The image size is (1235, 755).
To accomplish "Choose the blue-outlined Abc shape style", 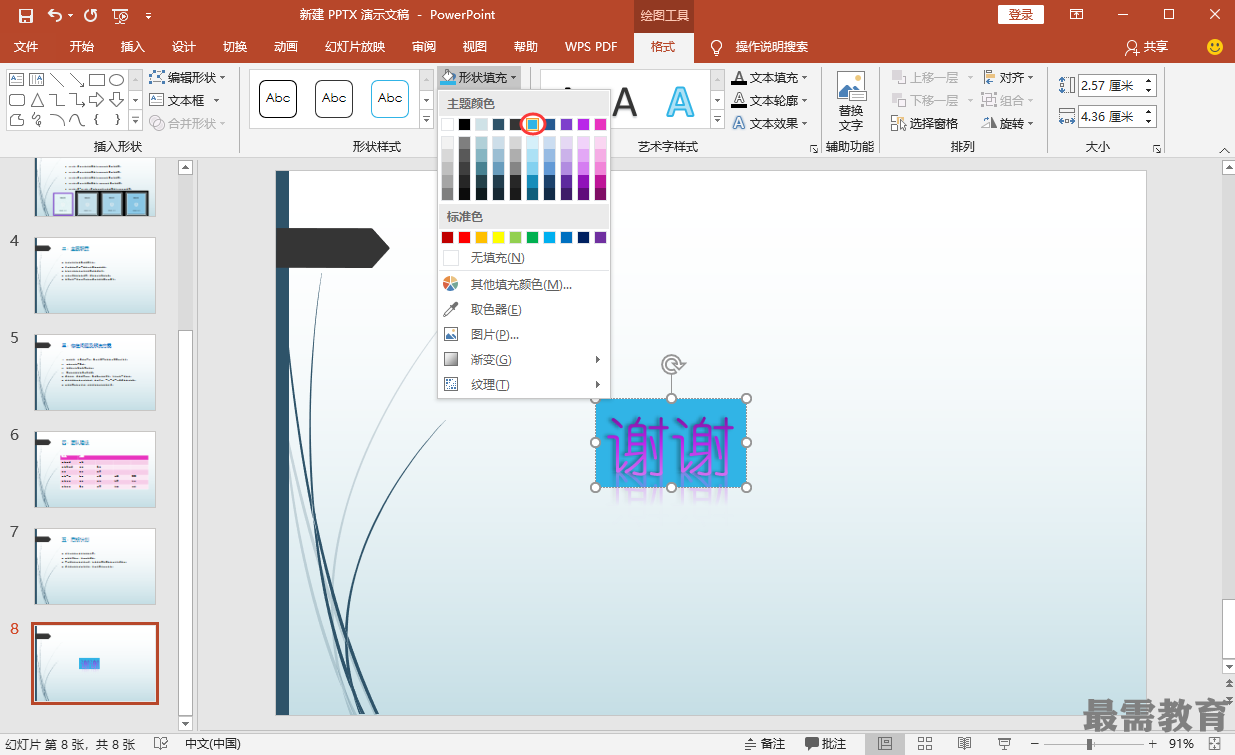I will [390, 98].
